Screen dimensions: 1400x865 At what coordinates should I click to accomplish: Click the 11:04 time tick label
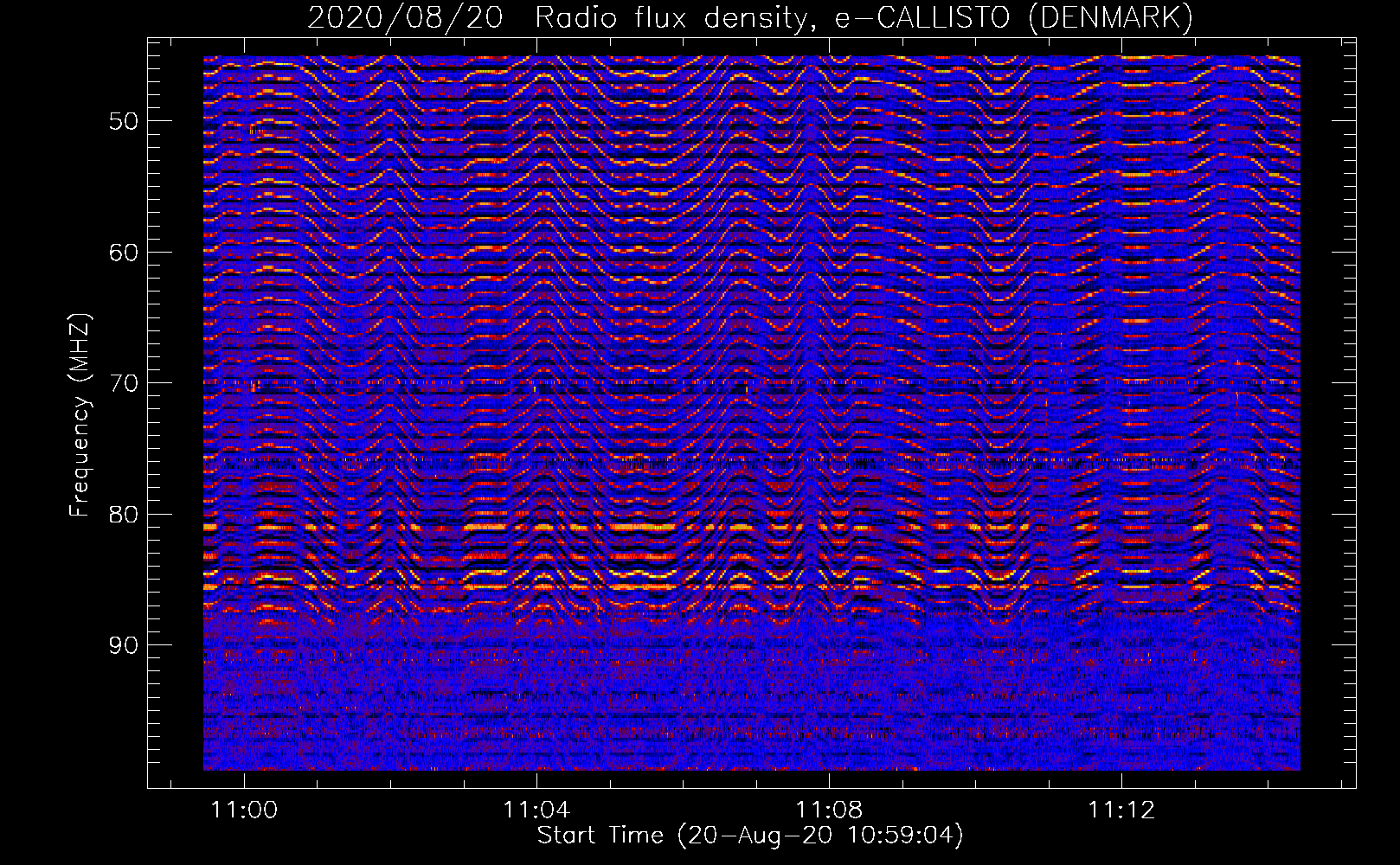click(537, 810)
